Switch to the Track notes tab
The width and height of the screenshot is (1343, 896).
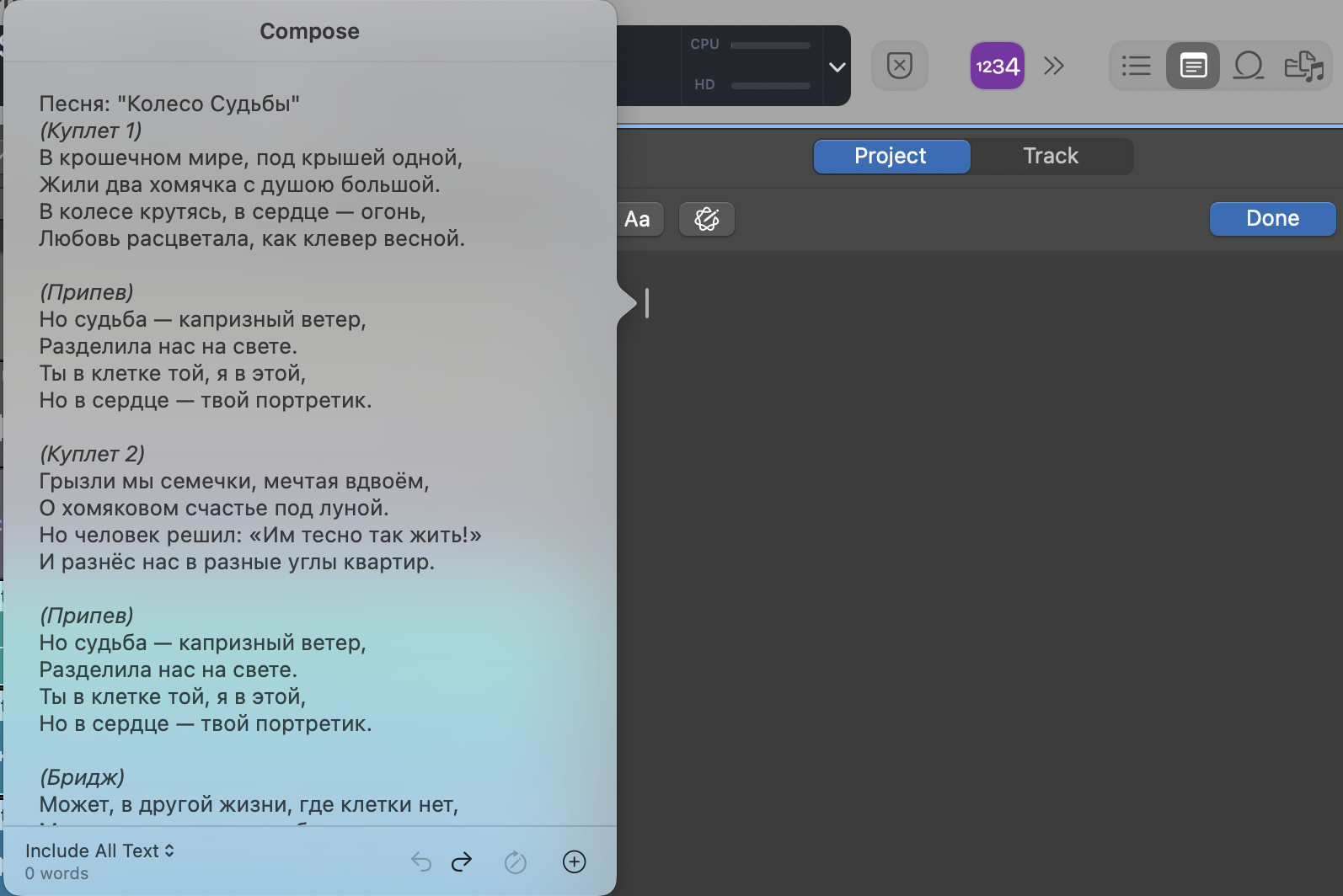coord(1051,156)
